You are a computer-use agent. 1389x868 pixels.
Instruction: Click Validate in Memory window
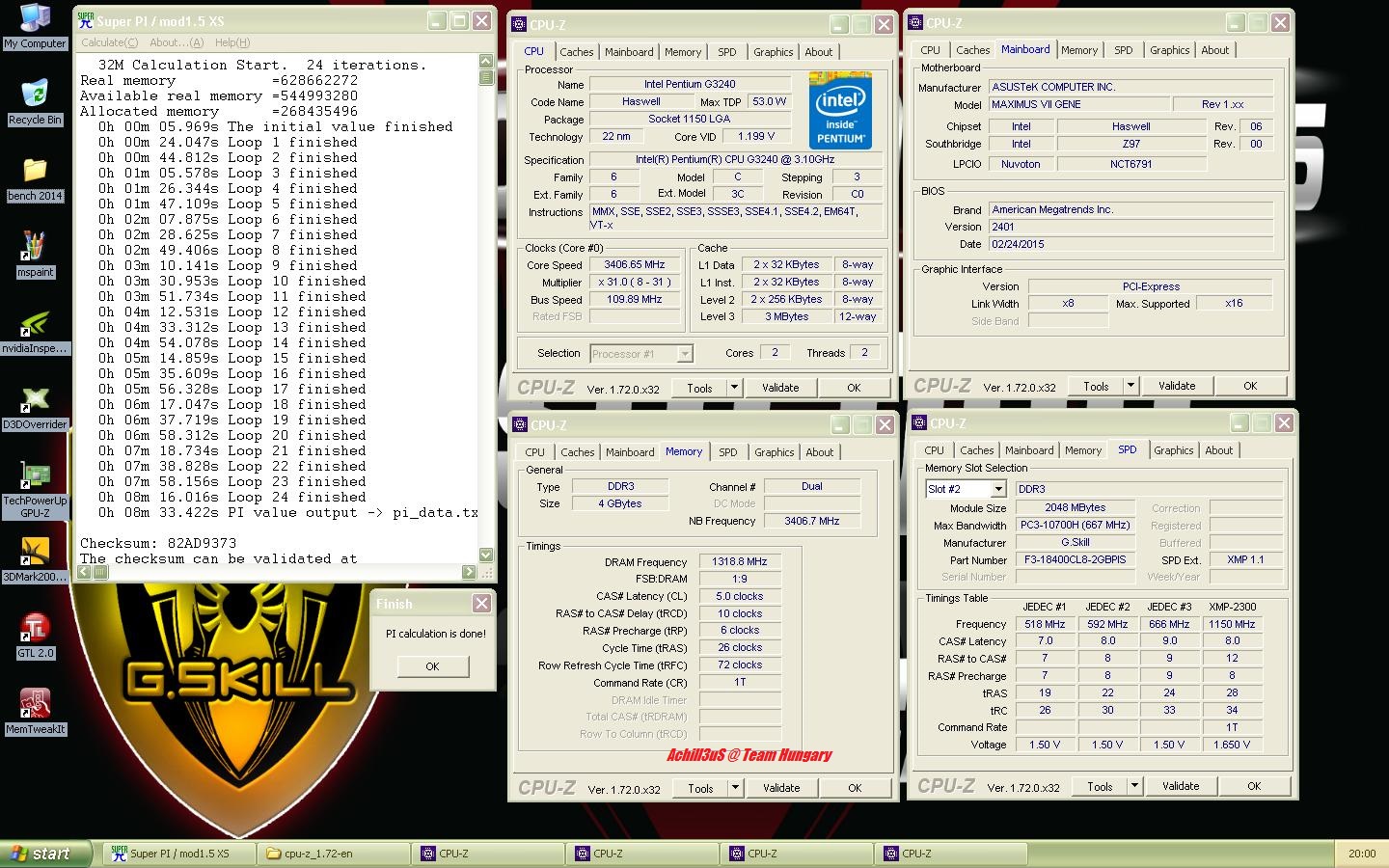[x=781, y=788]
